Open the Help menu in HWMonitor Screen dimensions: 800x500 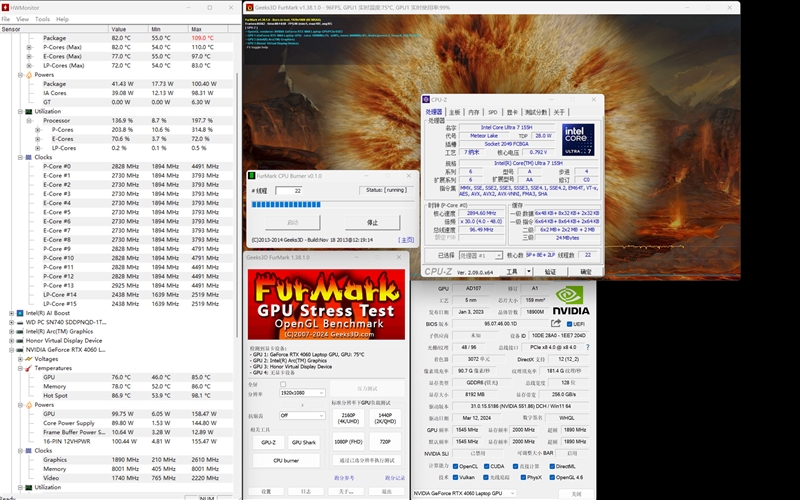click(62, 19)
